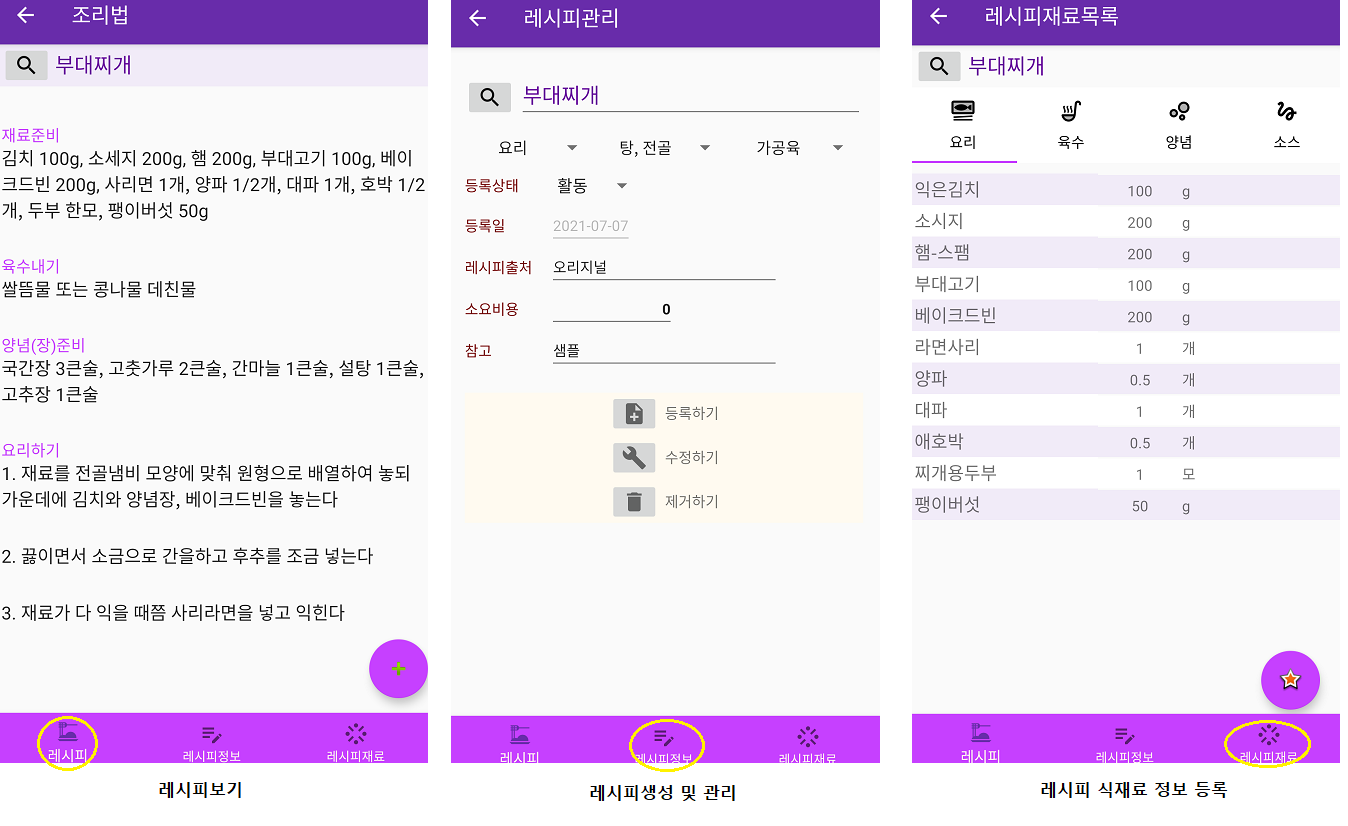Viewport: 1348px width, 826px height.
Task: Focus the 부대찌개 search field in 레시피재료목록
Action: pyautogui.click(x=1152, y=66)
